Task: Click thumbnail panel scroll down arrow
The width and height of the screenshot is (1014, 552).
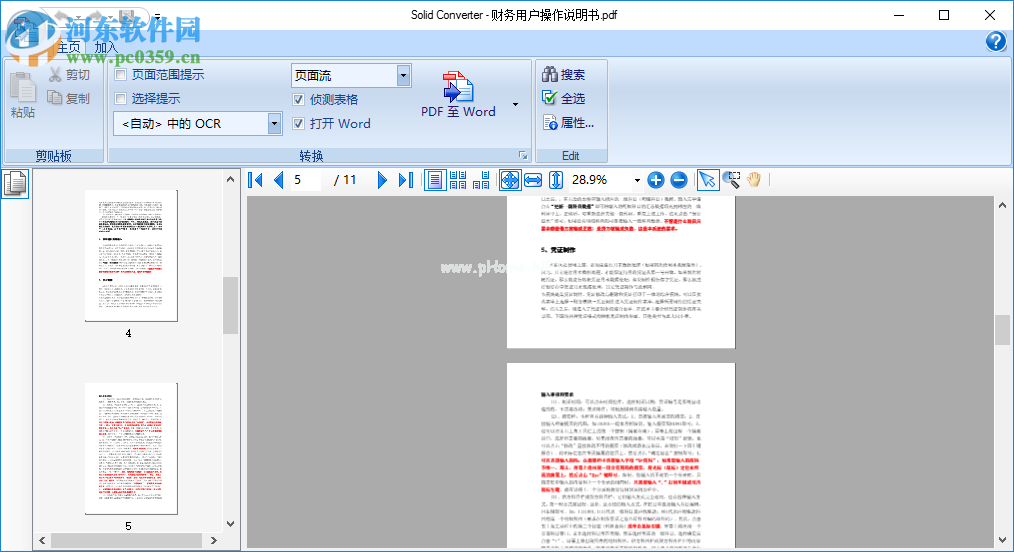Action: pos(230,524)
